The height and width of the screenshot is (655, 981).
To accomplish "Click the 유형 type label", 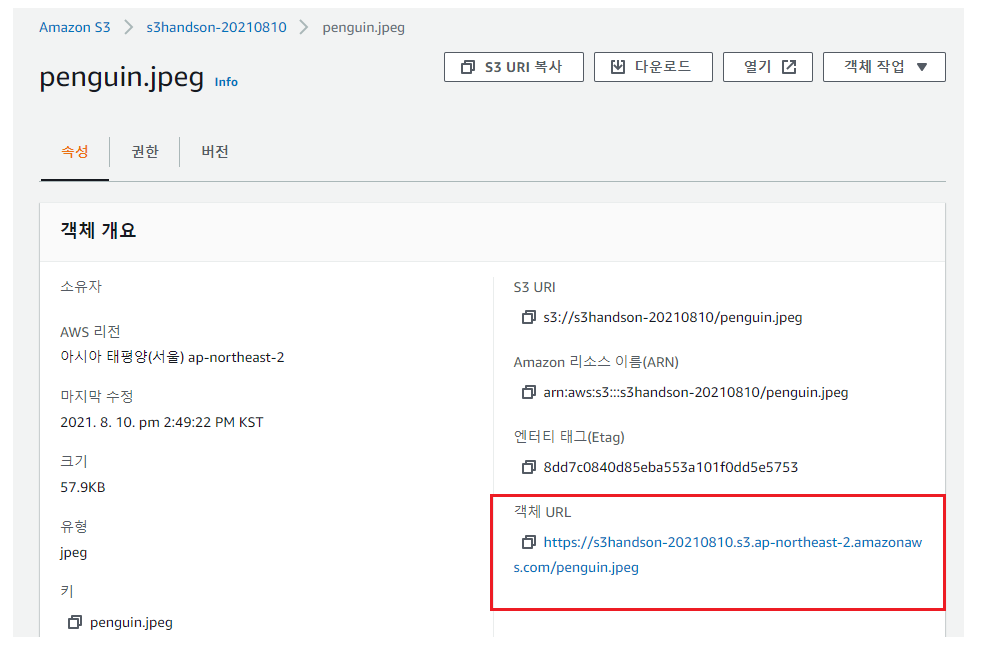I will pos(73,526).
